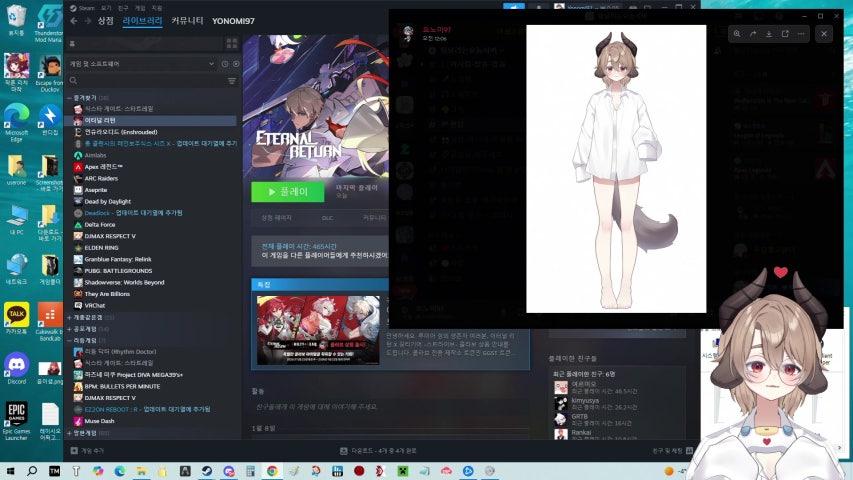The width and height of the screenshot is (853, 480).
Task: Open the games and software dropdown
Action: click(141, 64)
